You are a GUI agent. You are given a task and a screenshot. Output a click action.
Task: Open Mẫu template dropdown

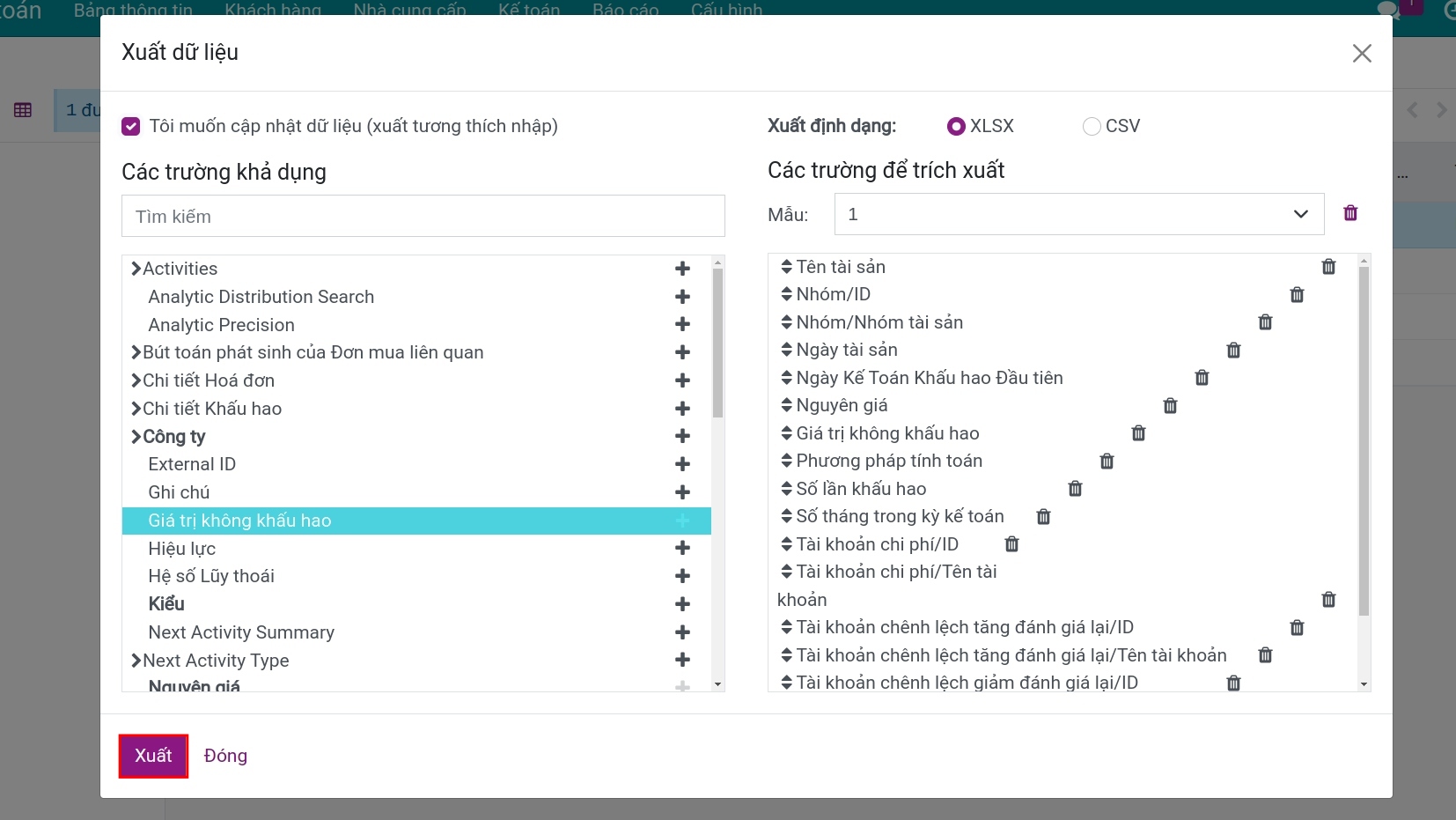tap(1079, 214)
